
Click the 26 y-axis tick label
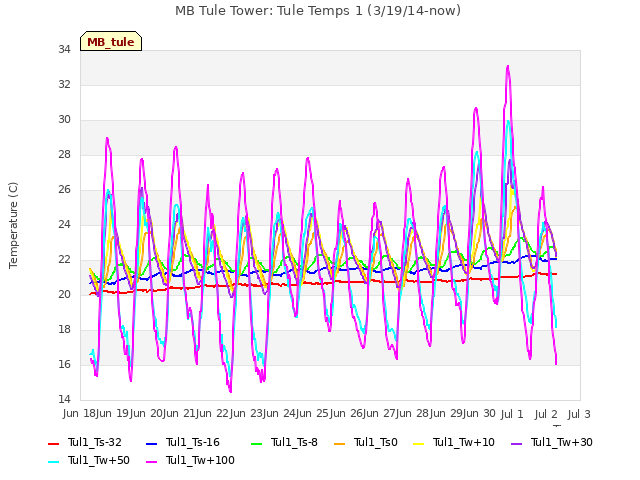pos(64,190)
